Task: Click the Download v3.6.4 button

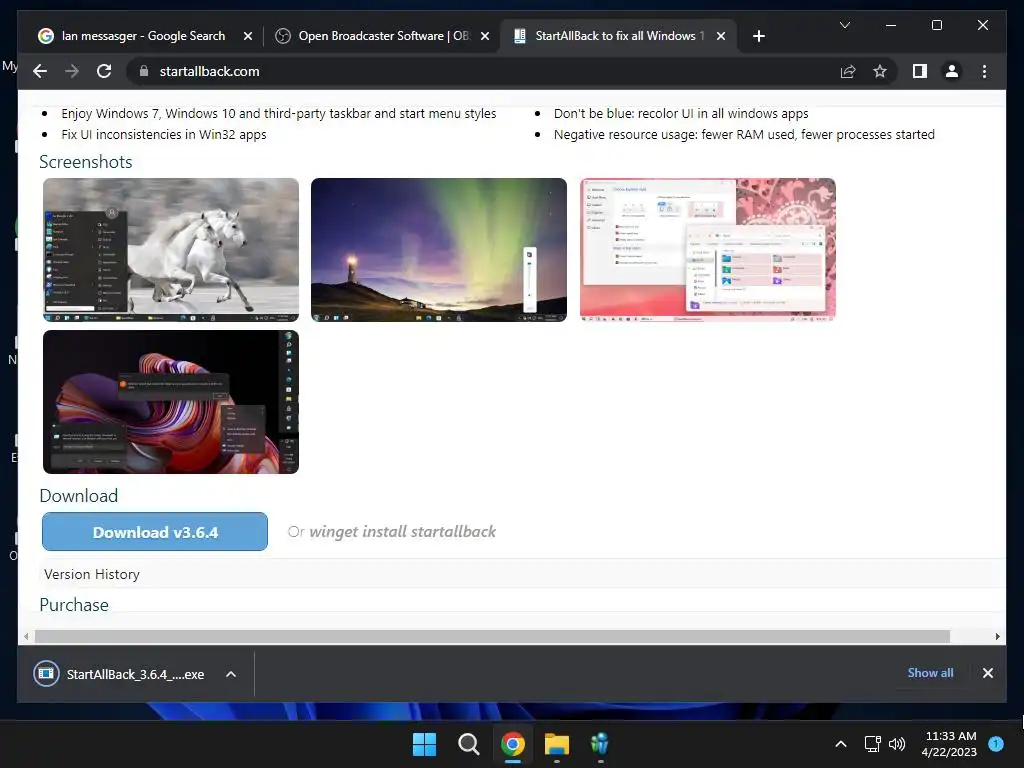Action: (x=155, y=532)
